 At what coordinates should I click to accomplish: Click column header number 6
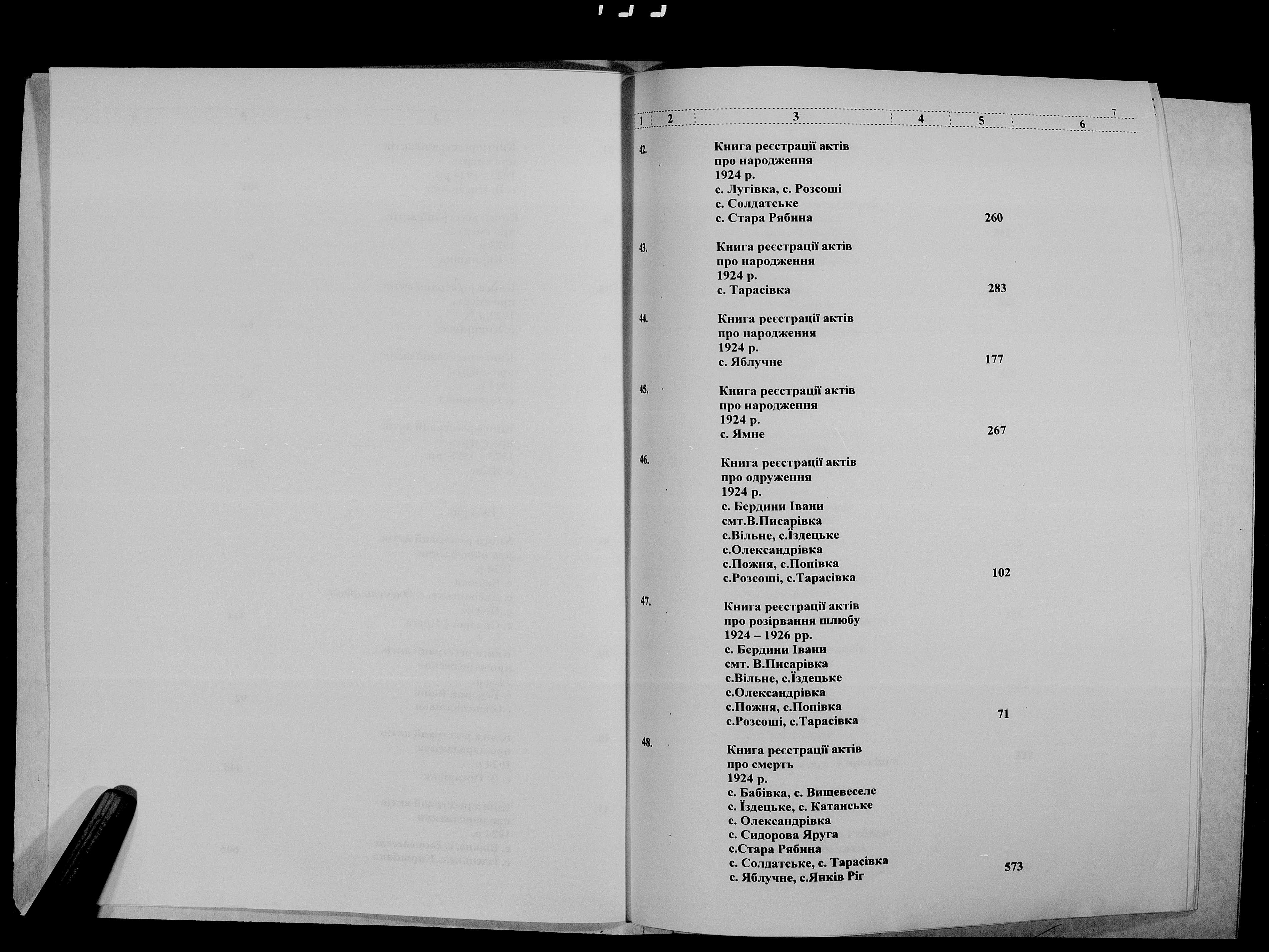[1083, 124]
